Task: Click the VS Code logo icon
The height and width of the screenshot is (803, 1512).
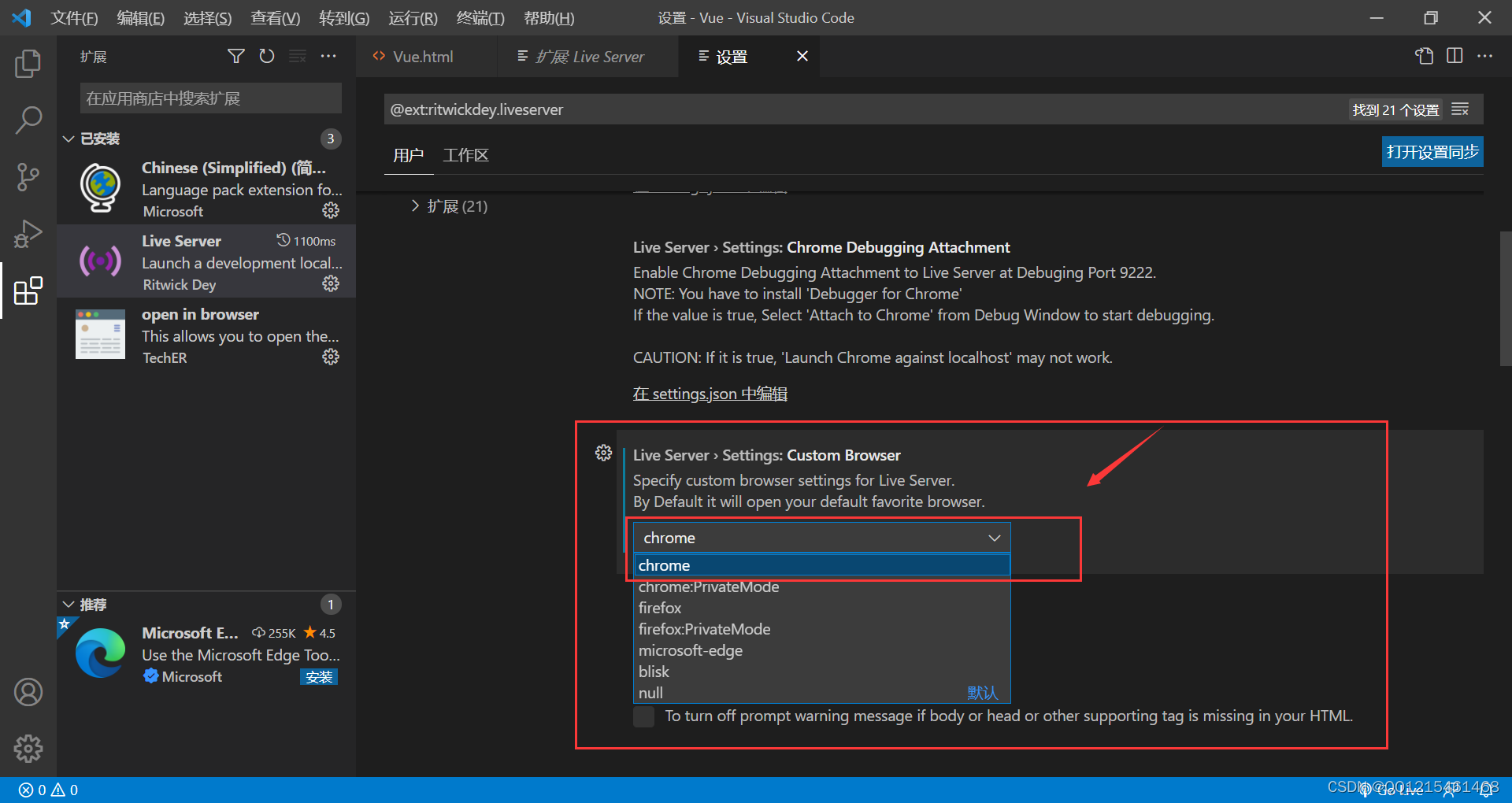Action: pyautogui.click(x=22, y=17)
